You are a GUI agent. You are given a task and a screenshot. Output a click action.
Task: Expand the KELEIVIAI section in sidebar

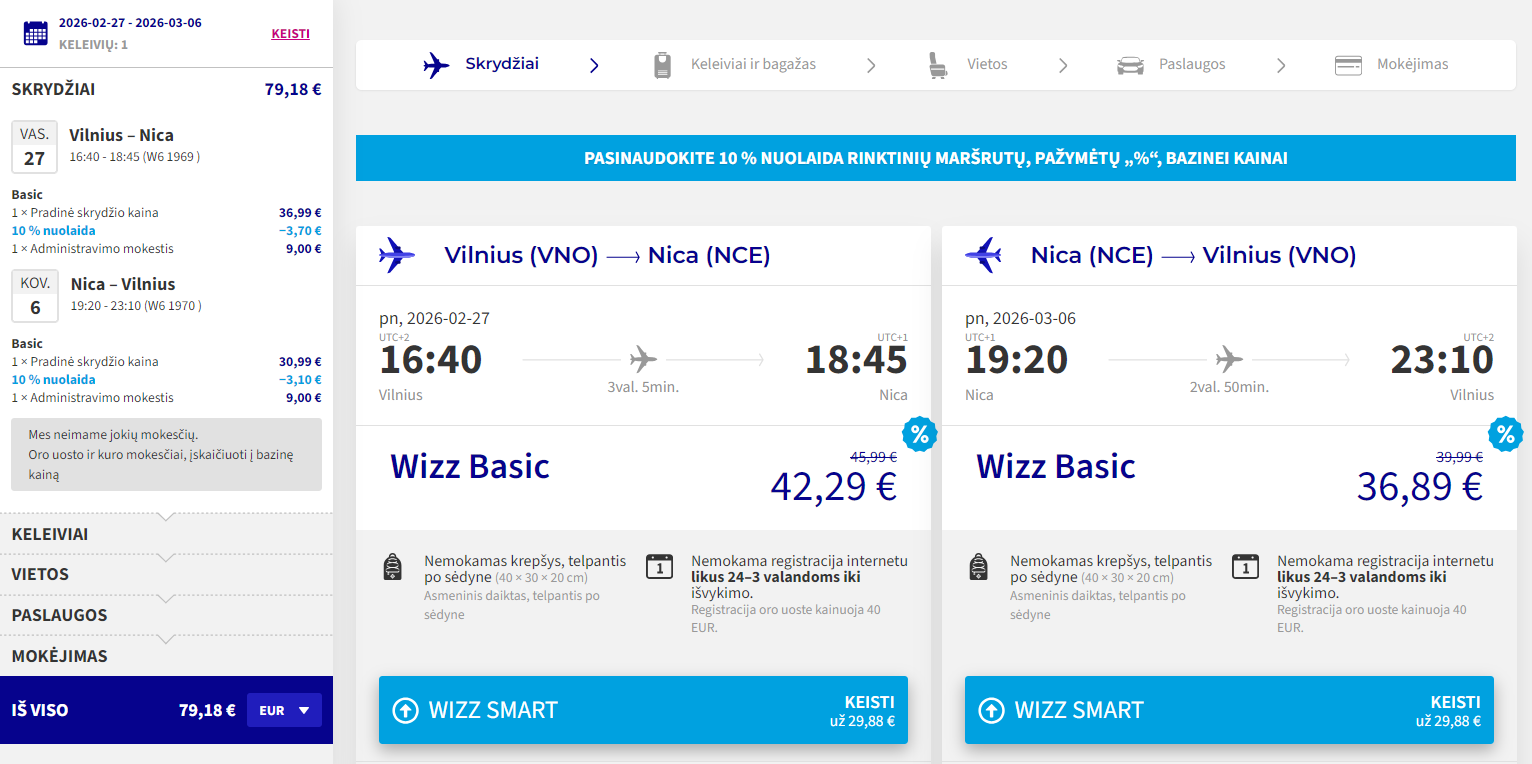[166, 534]
